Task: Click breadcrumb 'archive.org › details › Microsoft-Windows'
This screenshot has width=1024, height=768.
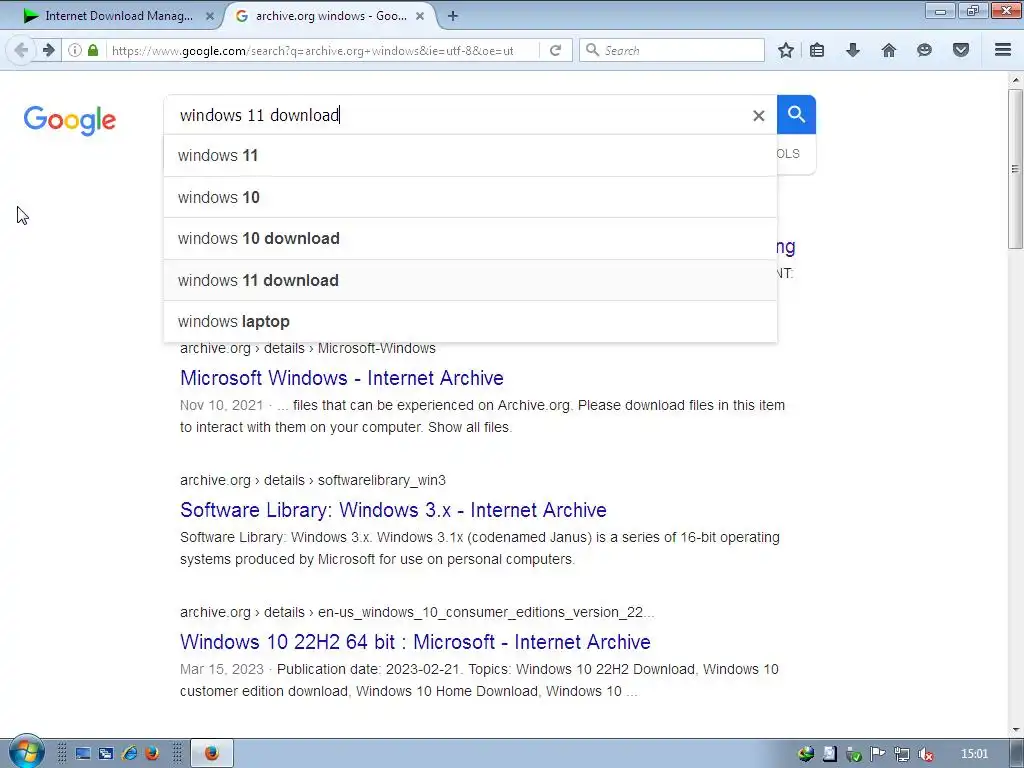Action: click(308, 348)
